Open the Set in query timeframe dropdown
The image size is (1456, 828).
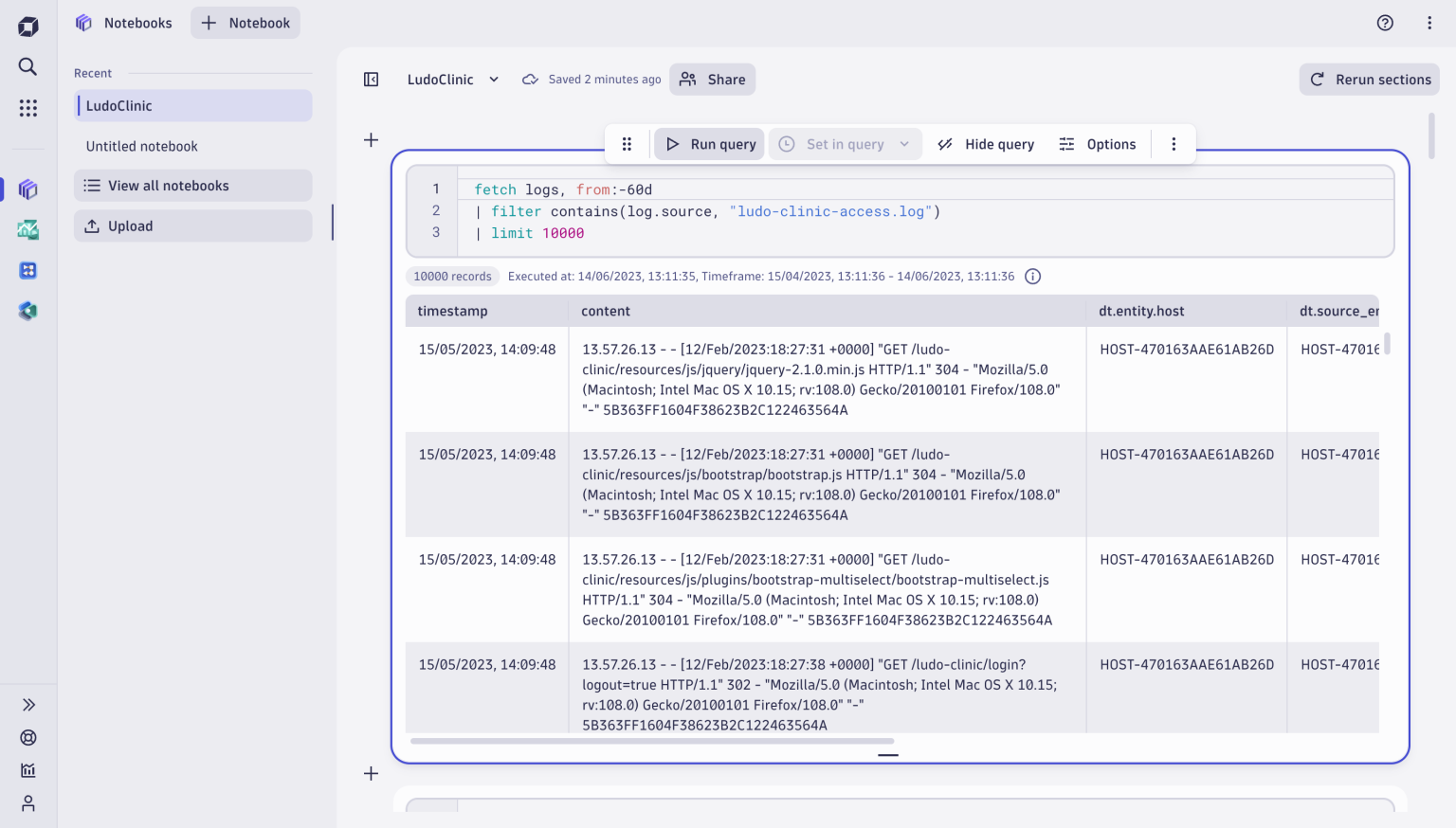click(845, 143)
